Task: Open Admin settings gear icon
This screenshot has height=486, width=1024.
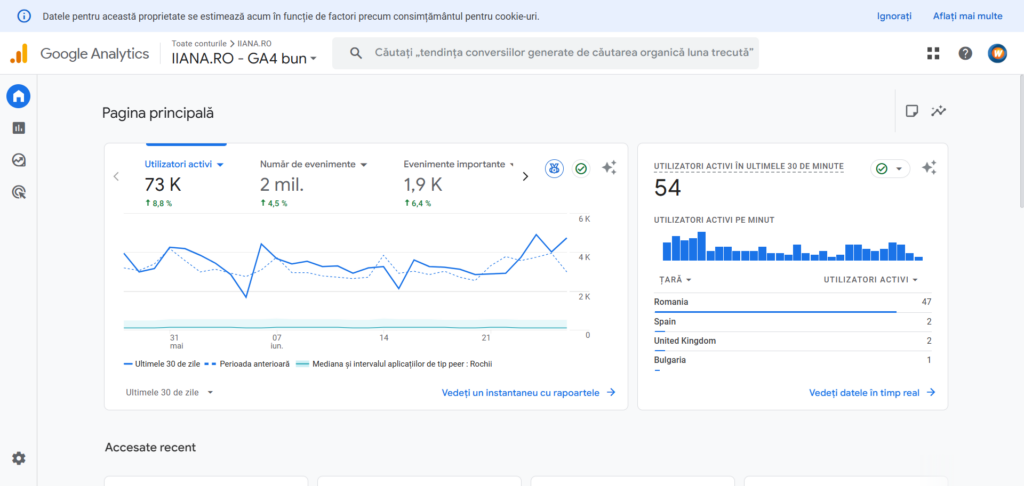Action: 18,459
